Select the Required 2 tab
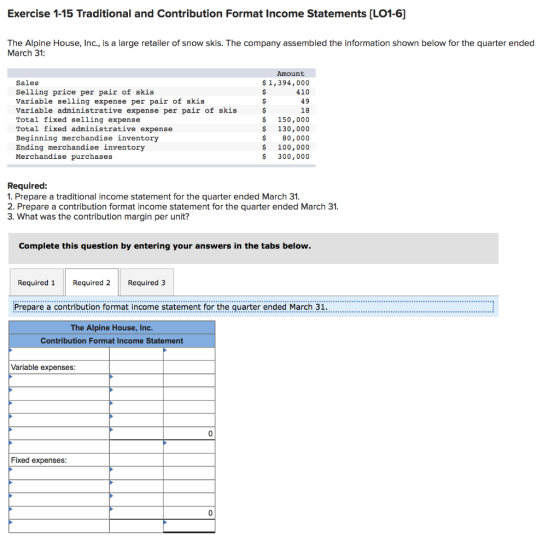Screen dimensions: 560x535 click(x=92, y=282)
